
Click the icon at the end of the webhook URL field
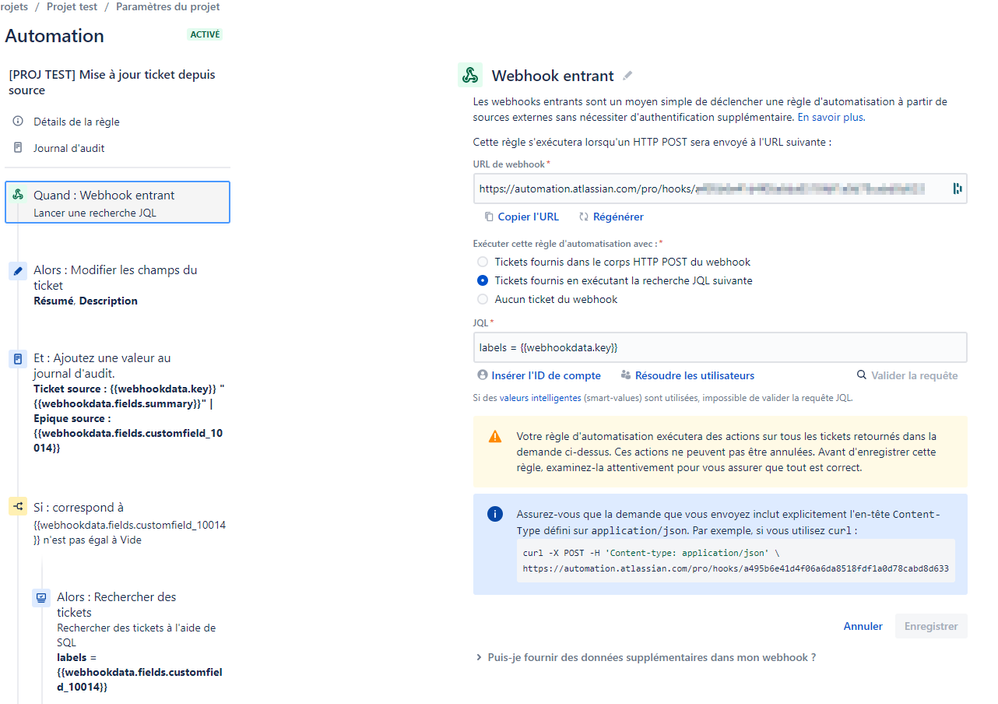tap(957, 188)
